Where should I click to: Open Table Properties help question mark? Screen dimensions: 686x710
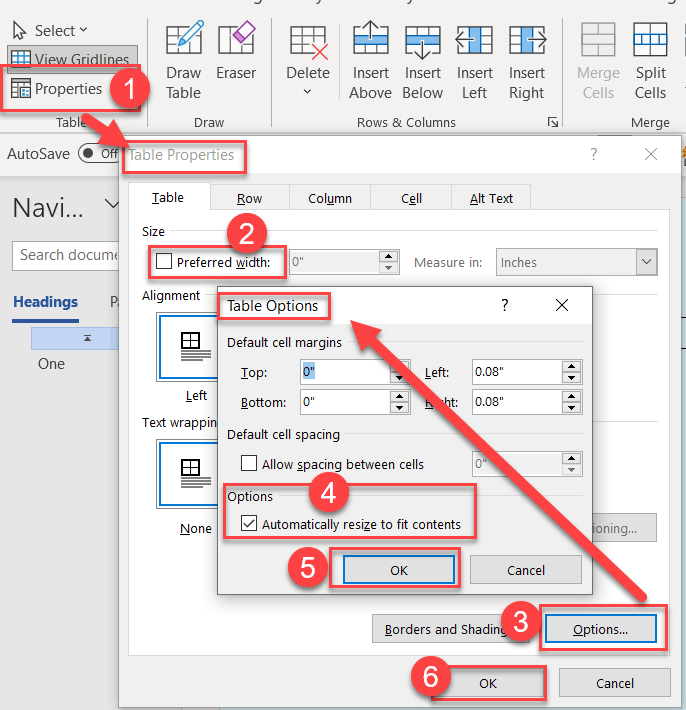coord(594,154)
